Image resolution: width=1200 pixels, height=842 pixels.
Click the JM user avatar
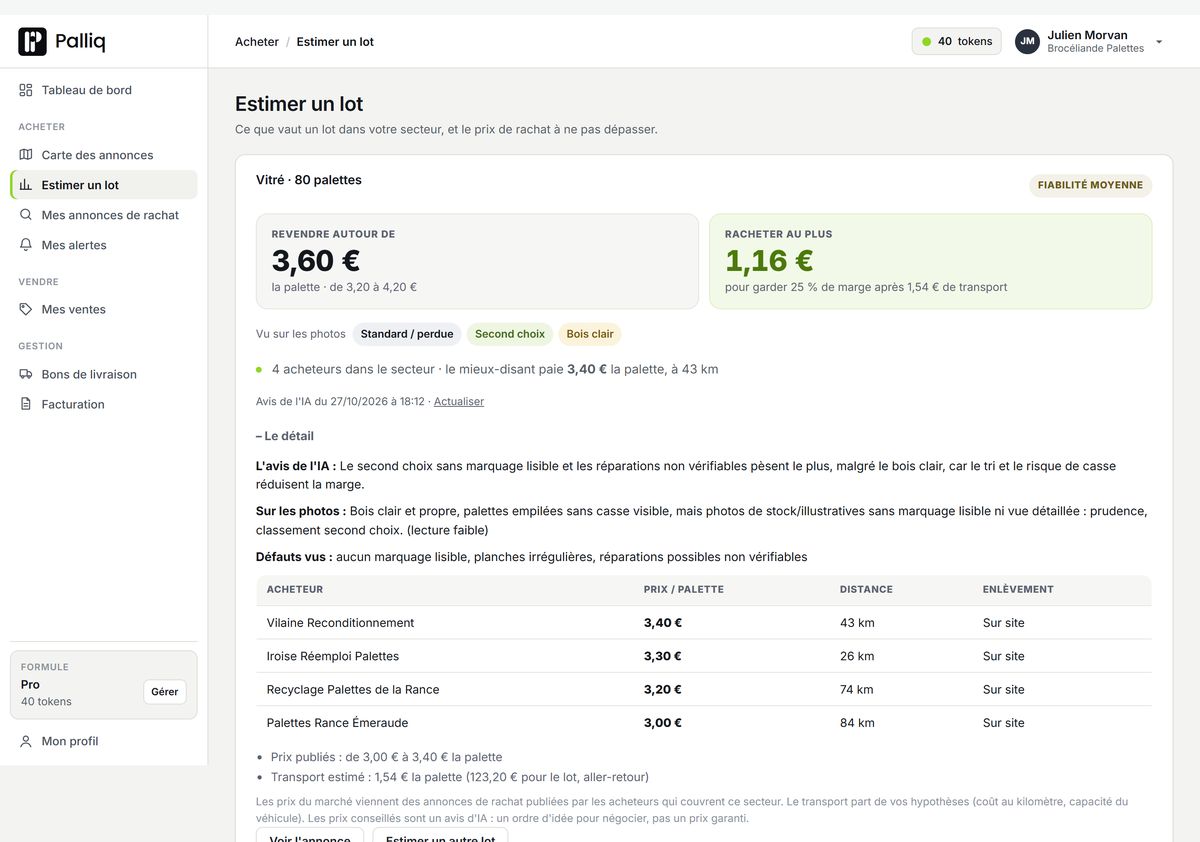coord(1027,41)
